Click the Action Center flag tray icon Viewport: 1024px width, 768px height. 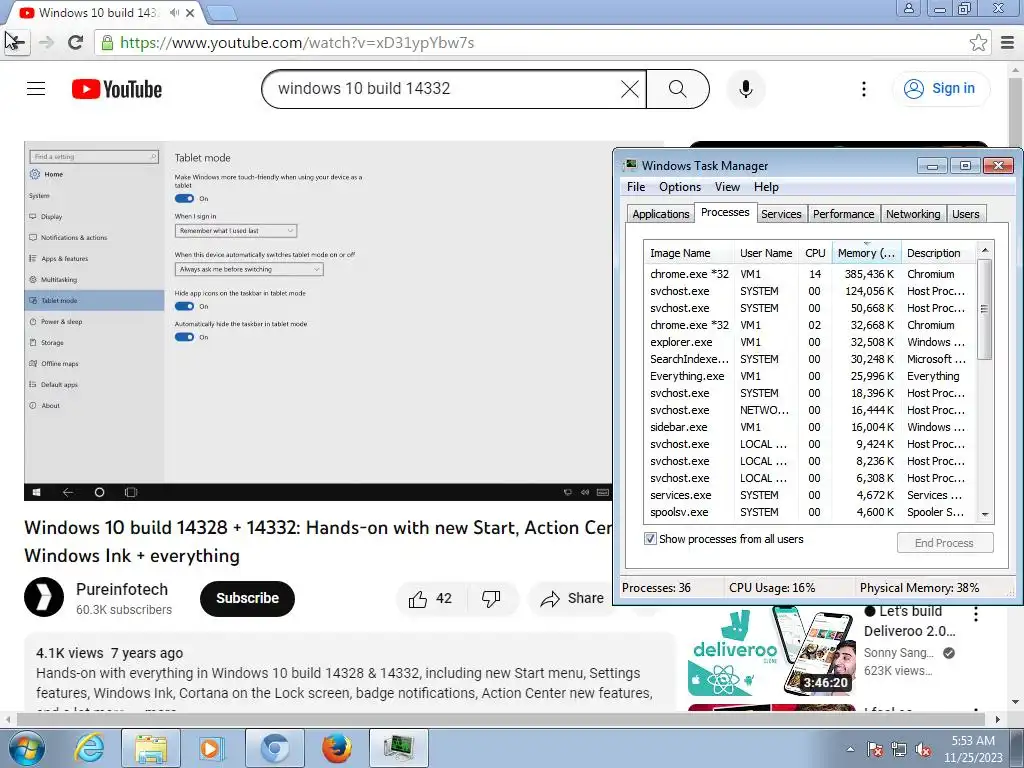875,749
